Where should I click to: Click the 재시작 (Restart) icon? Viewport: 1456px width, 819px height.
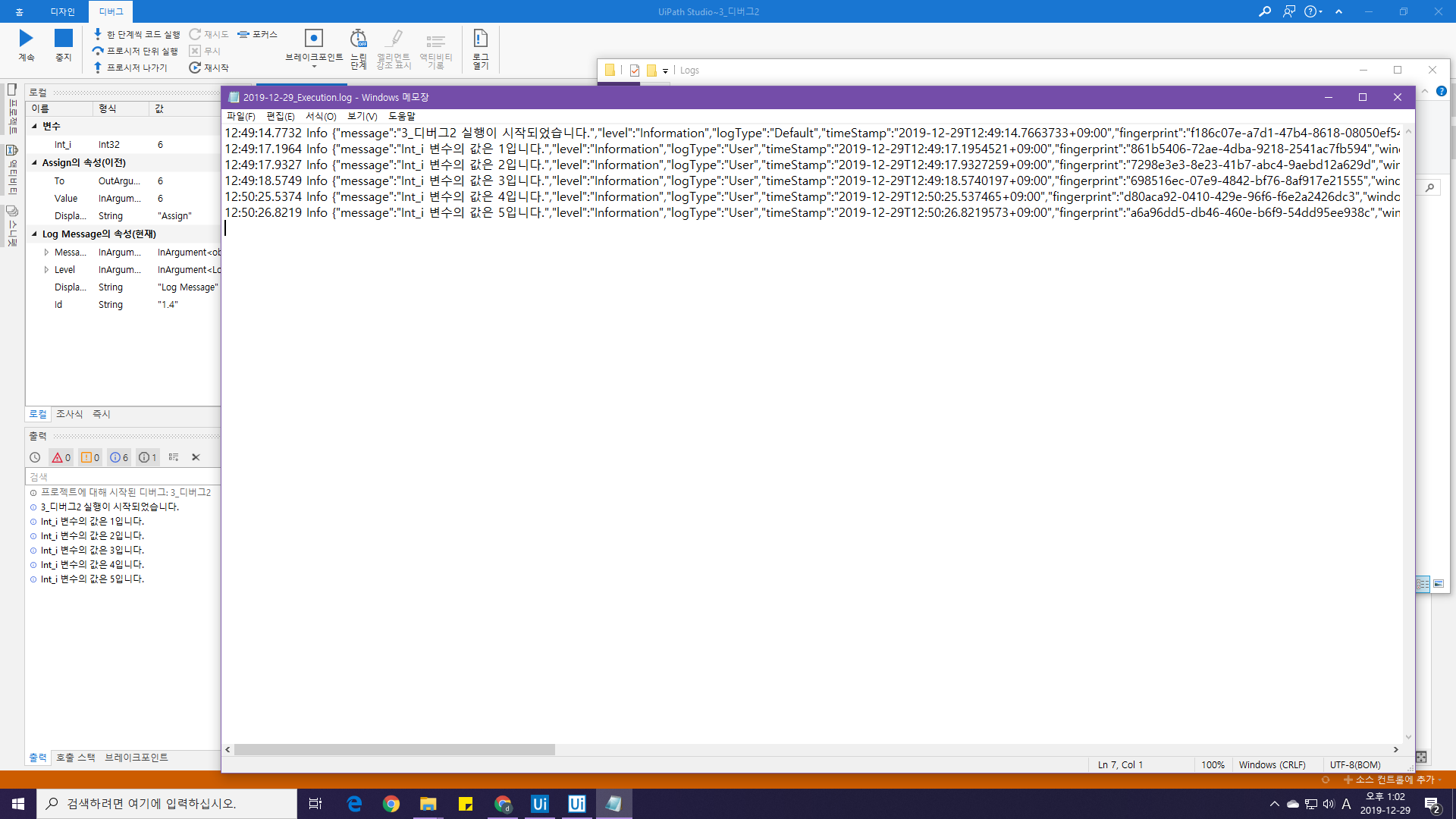[195, 67]
